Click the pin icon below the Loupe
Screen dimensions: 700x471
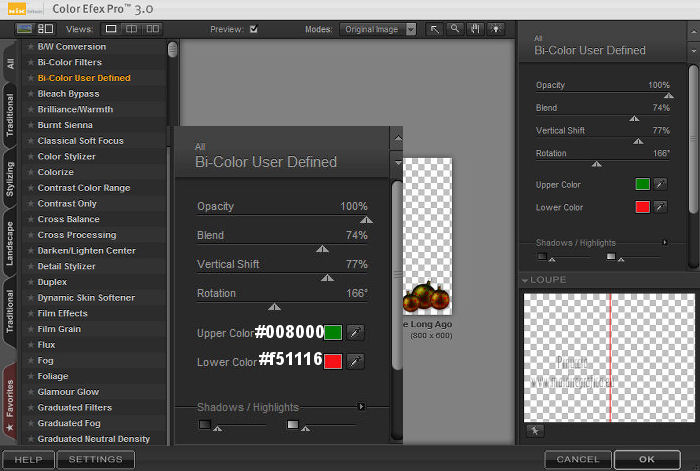click(534, 431)
